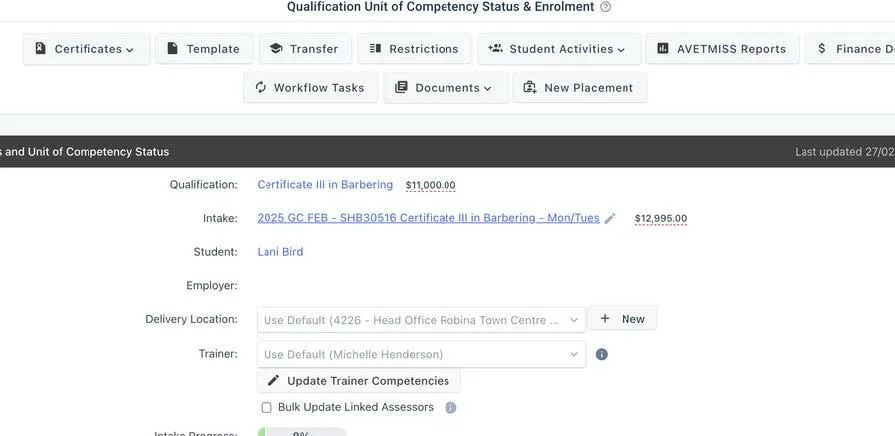Open the Documents dropdown menu
Image resolution: width=895 pixels, height=436 pixels.
[446, 88]
